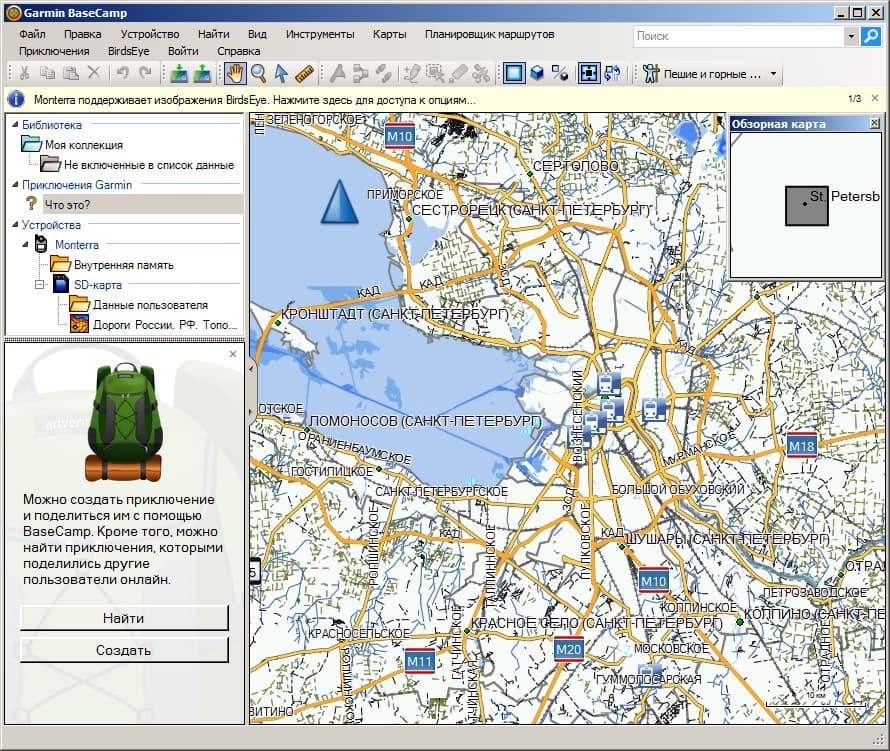Click the blue compass arrow on map
The image size is (890, 751).
339,202
